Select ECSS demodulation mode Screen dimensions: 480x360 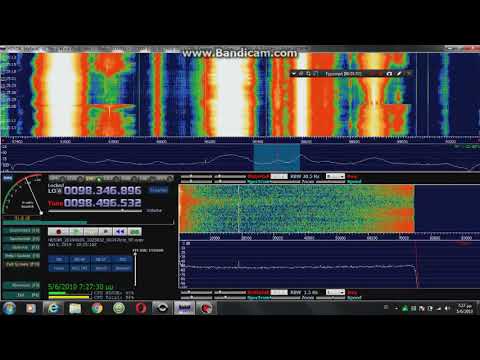74,179
